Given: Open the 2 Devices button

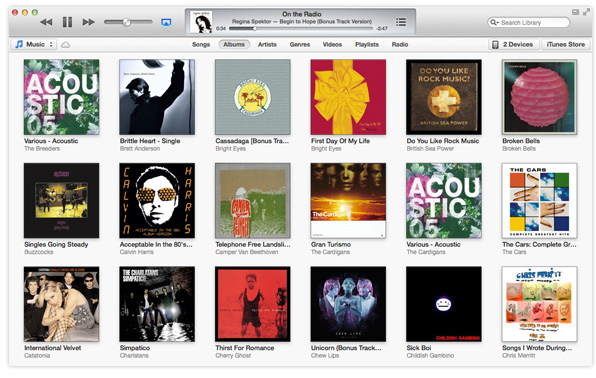Looking at the screenshot, I should pos(513,44).
